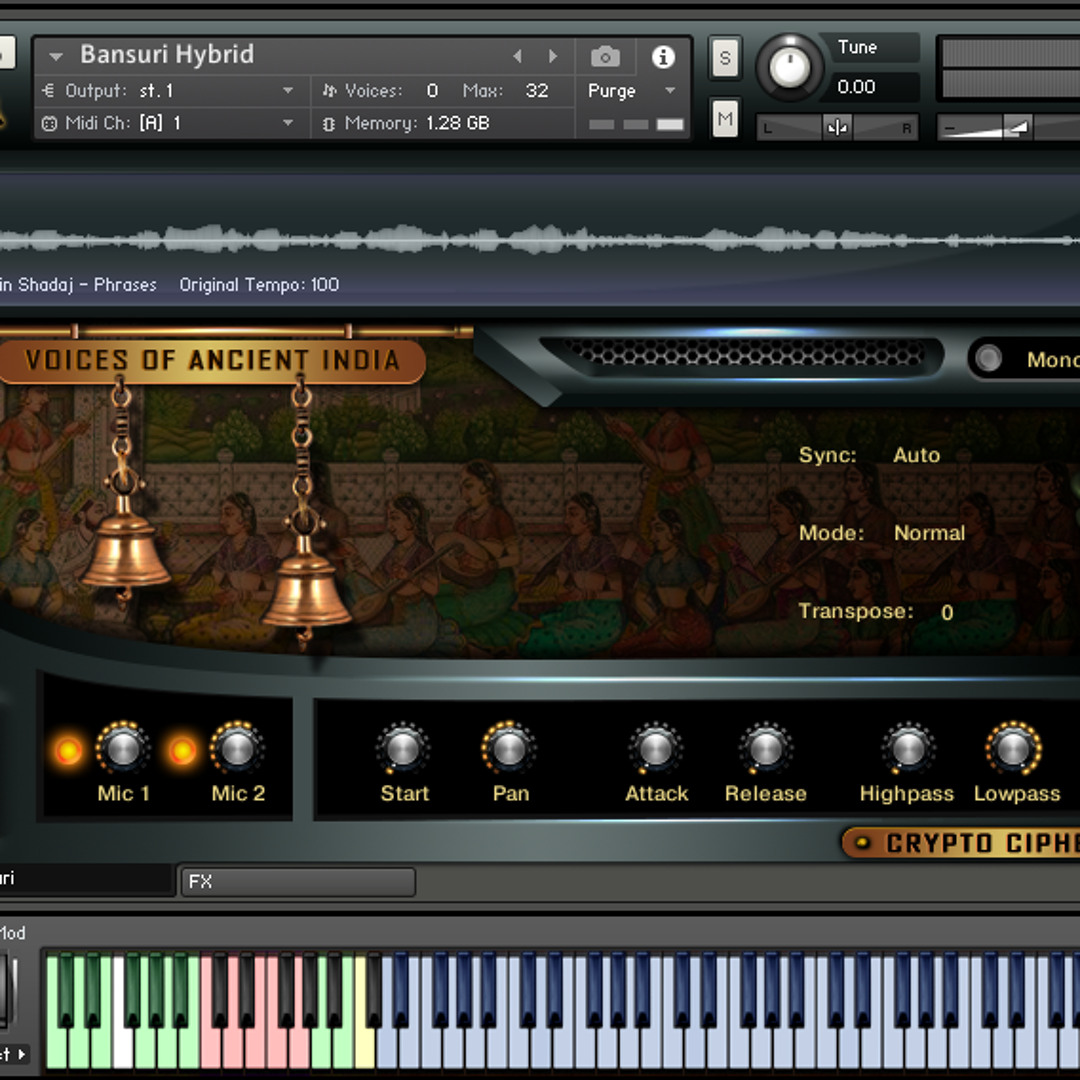Click the Tune knob
The height and width of the screenshot is (1080, 1080).
[789, 67]
